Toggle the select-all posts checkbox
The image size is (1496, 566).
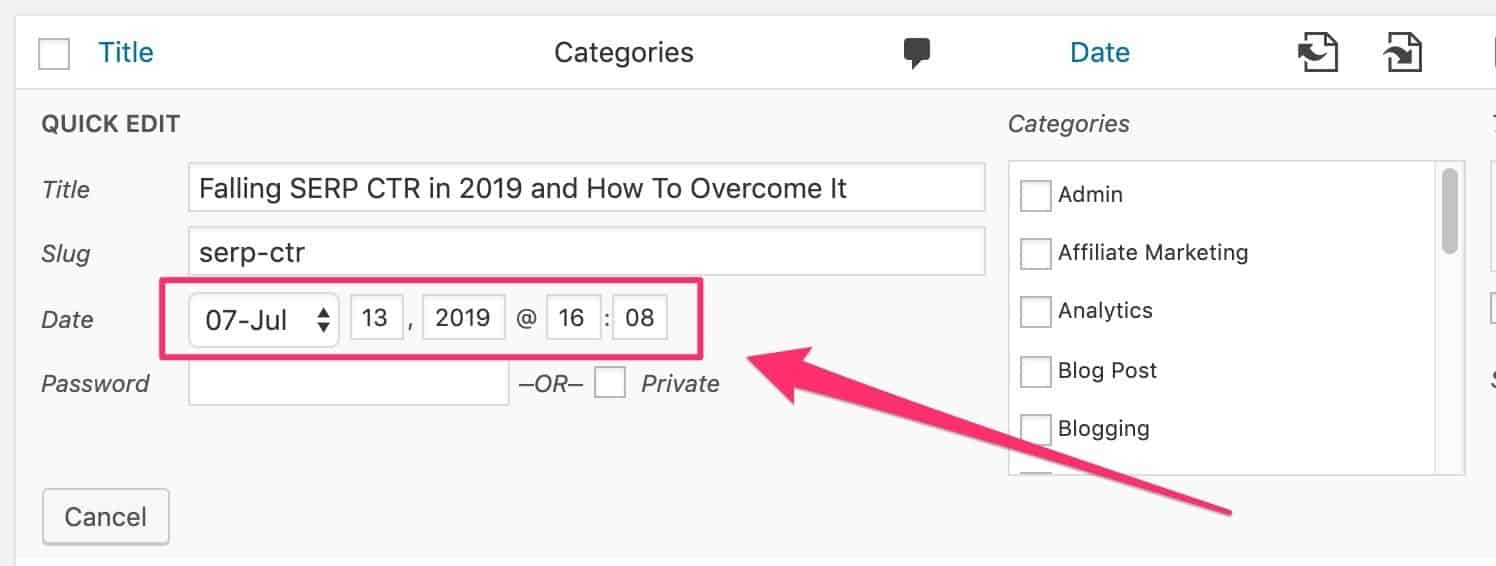[54, 54]
